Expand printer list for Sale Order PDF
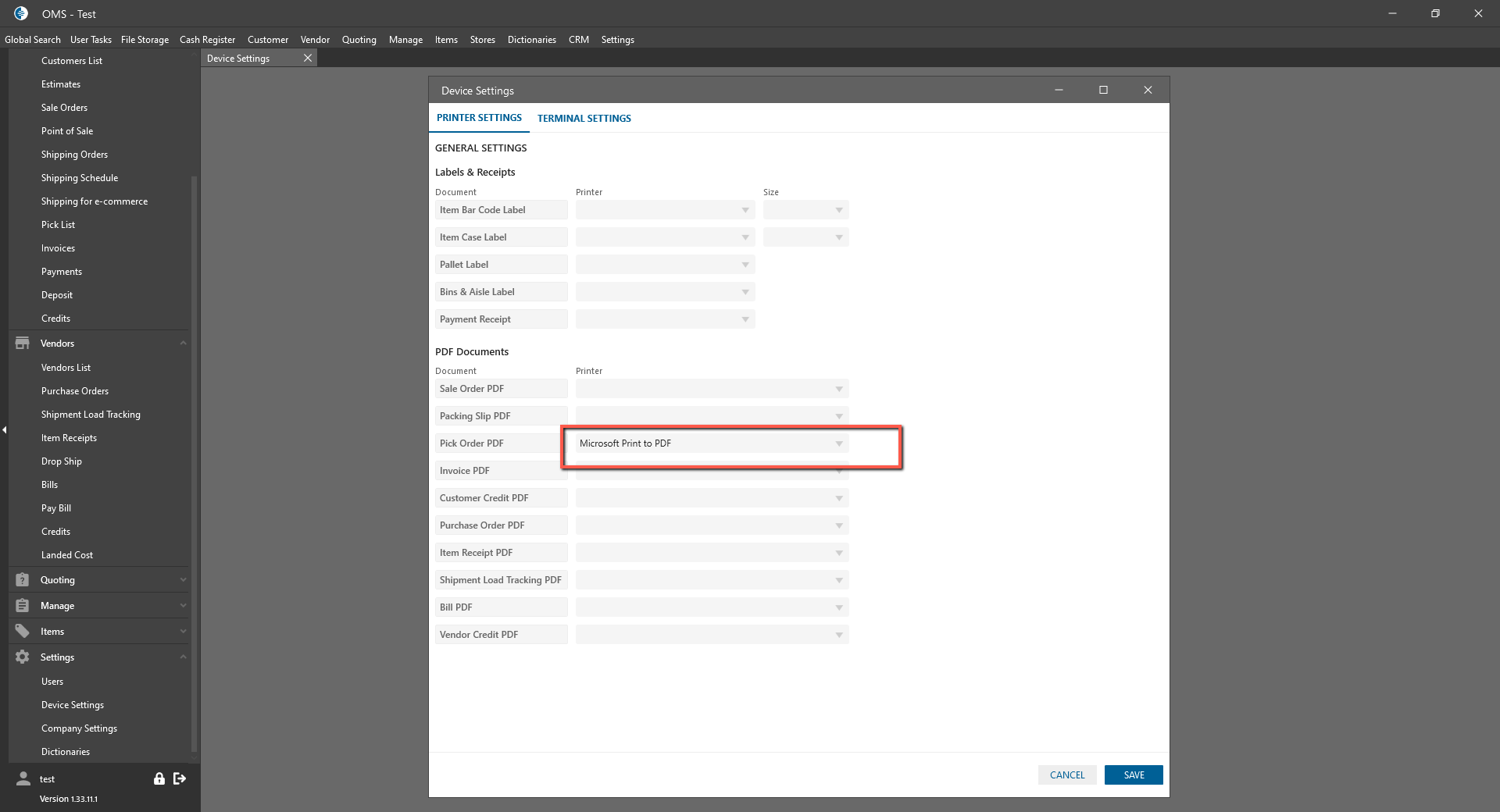Viewport: 1500px width, 812px height. [838, 389]
